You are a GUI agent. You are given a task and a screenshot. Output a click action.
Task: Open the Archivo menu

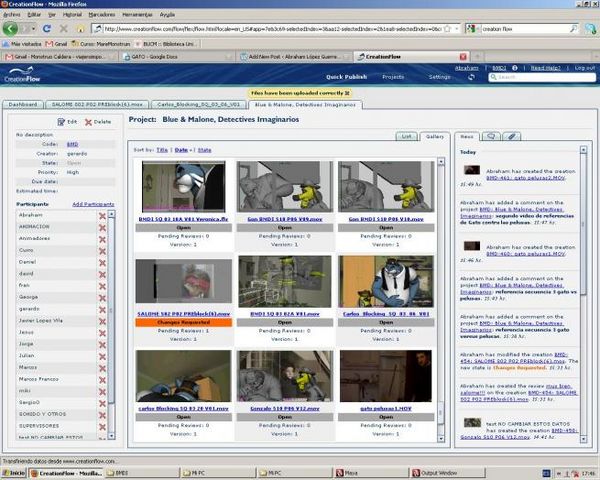11,15
